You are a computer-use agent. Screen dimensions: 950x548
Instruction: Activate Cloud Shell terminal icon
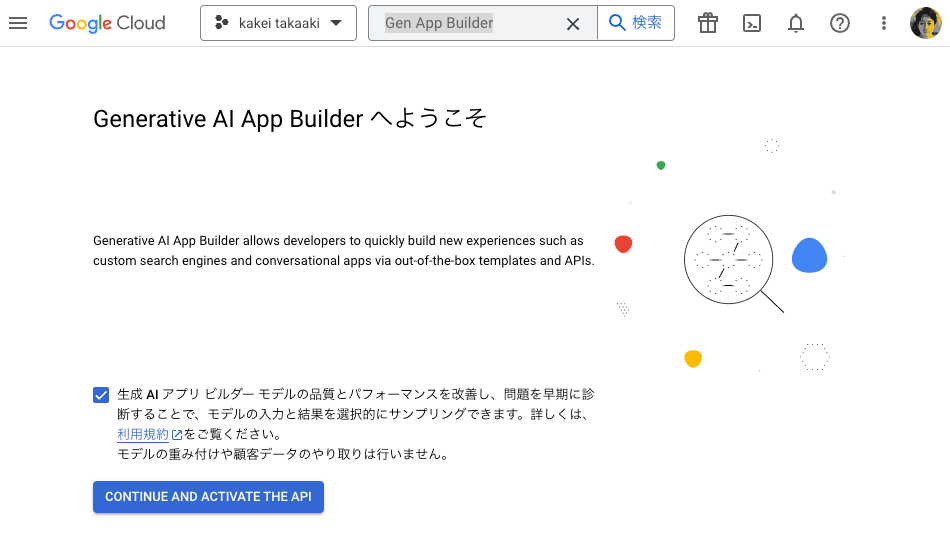click(752, 23)
